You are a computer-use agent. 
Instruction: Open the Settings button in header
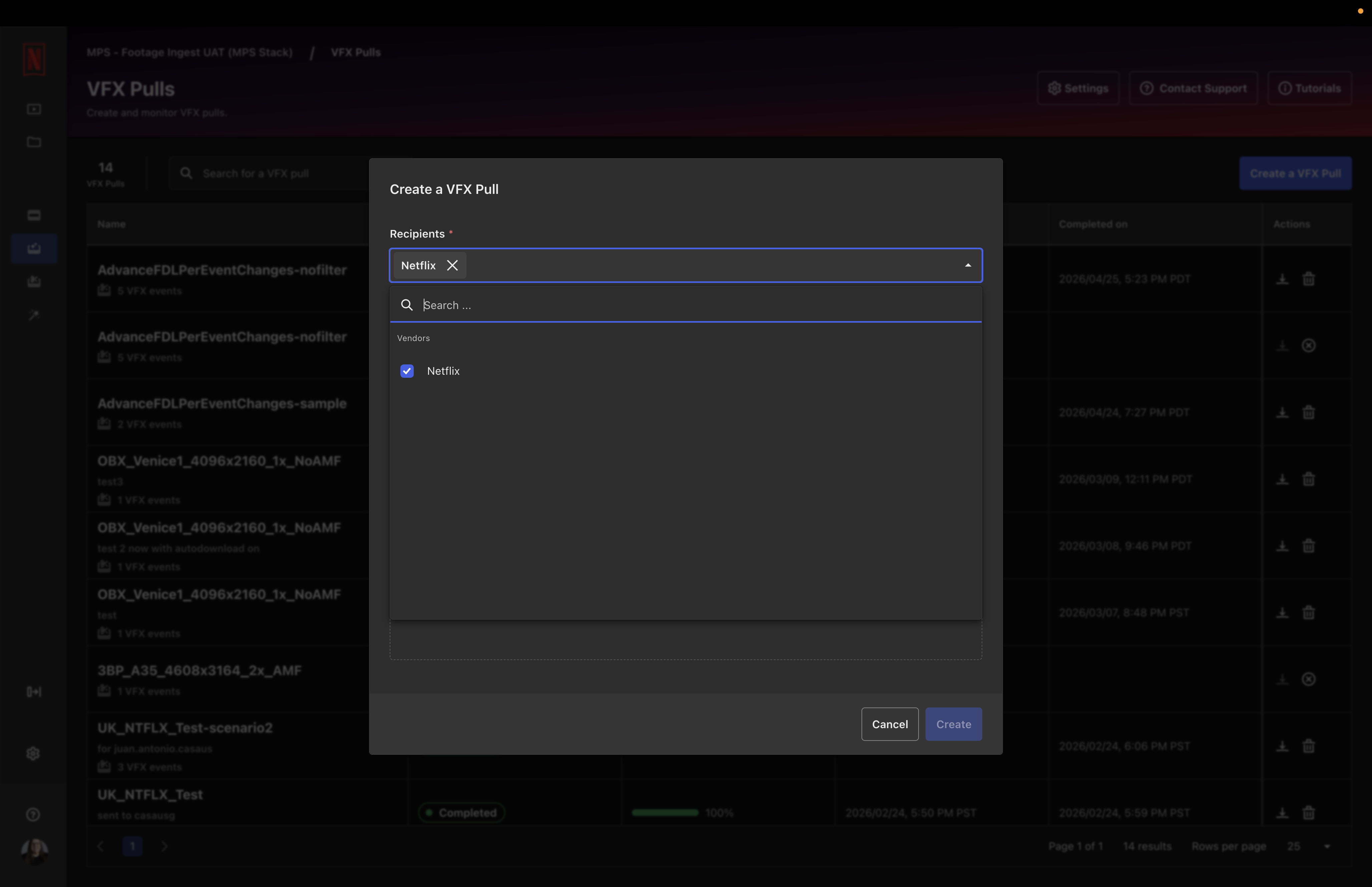[1078, 88]
